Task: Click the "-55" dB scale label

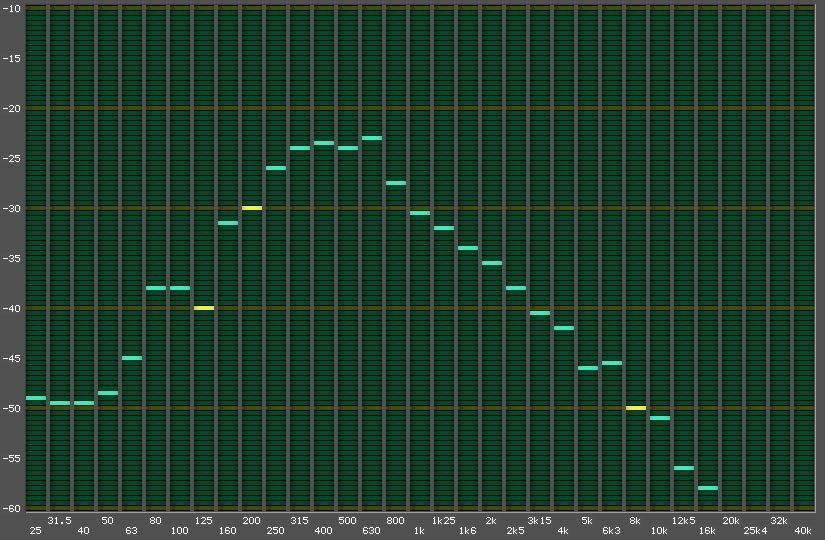Action: [12, 458]
